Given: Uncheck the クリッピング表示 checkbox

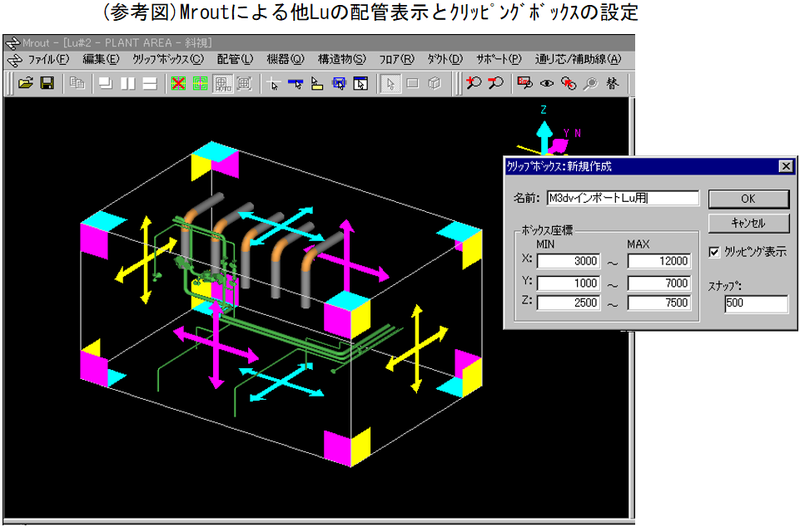Looking at the screenshot, I should coord(713,251).
